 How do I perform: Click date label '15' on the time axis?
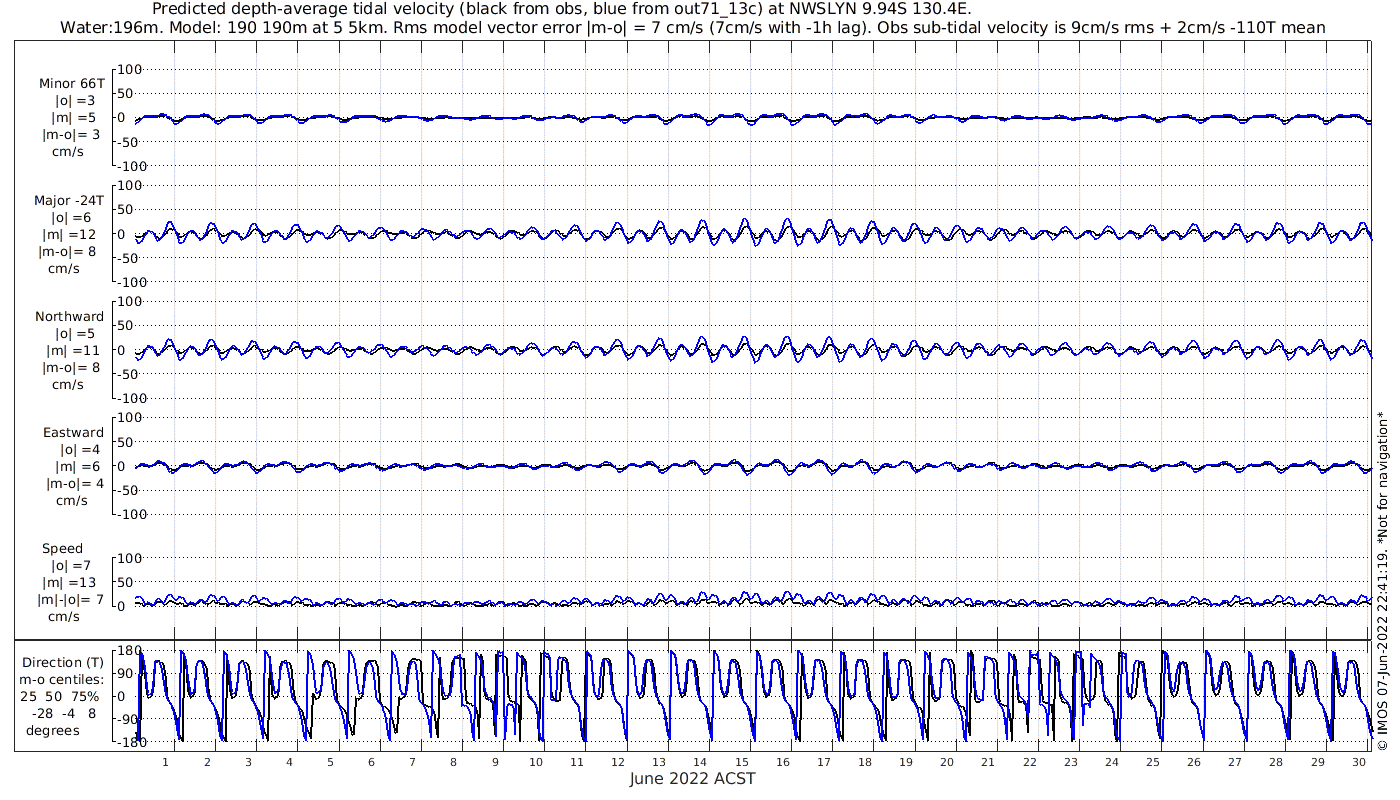point(741,762)
